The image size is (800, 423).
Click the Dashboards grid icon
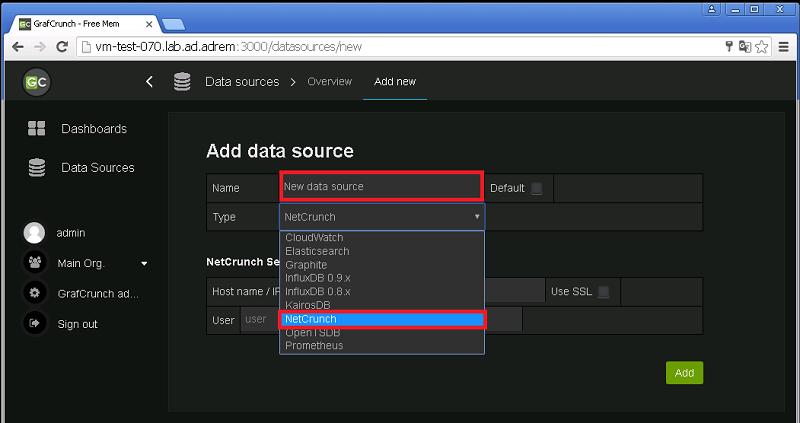pyautogui.click(x=37, y=129)
